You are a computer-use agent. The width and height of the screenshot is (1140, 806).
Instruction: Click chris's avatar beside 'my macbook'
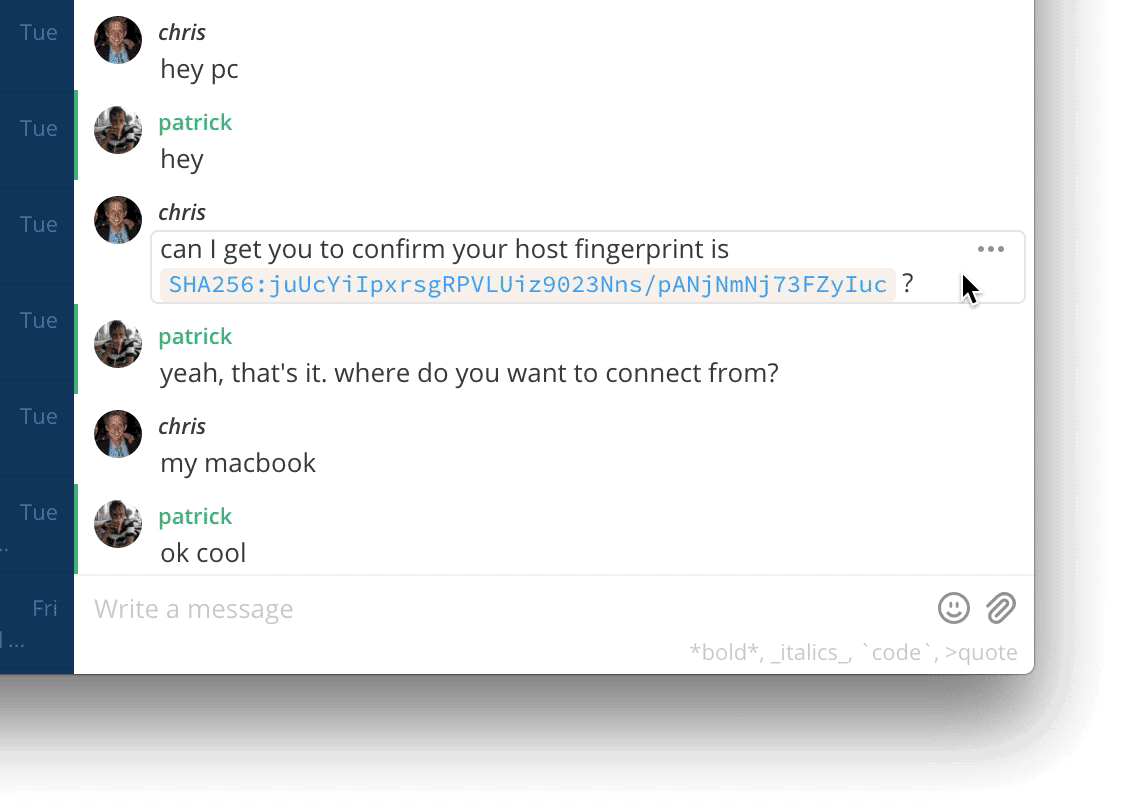(118, 434)
